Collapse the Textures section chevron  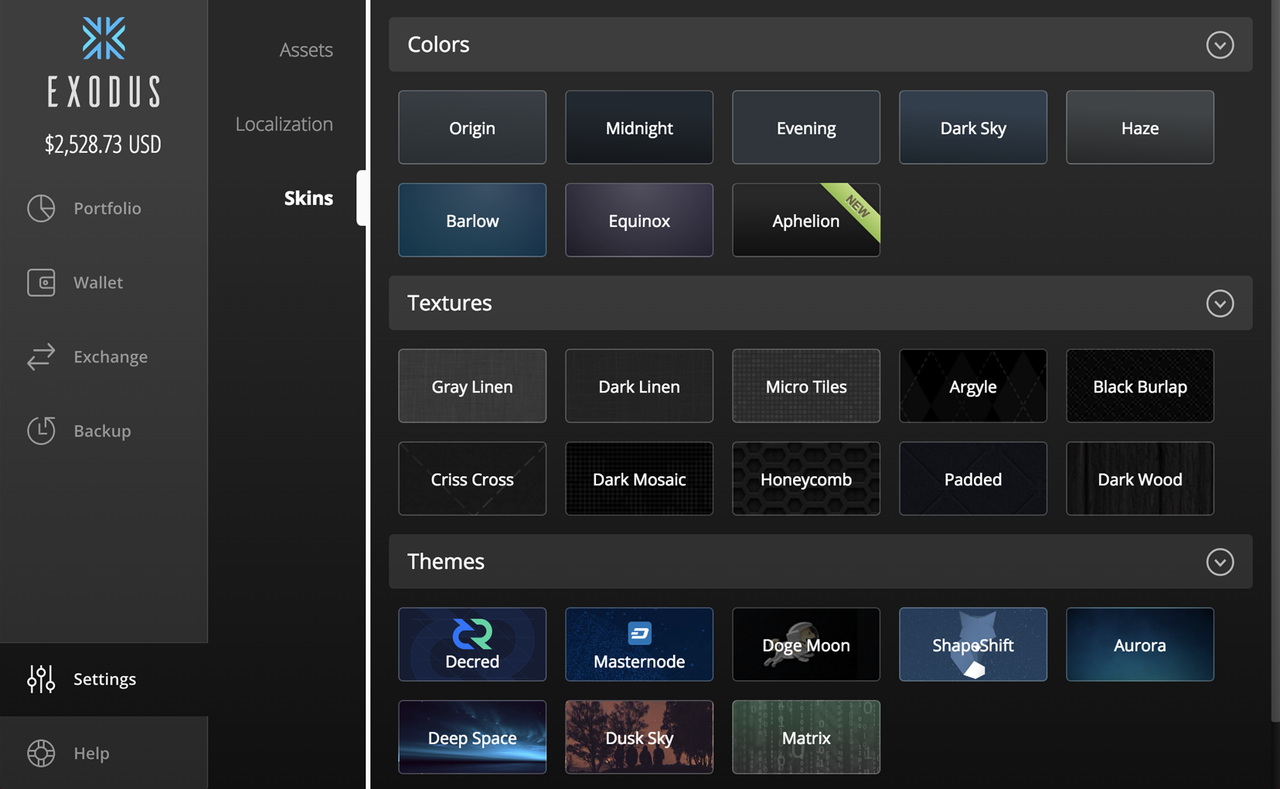click(1219, 303)
